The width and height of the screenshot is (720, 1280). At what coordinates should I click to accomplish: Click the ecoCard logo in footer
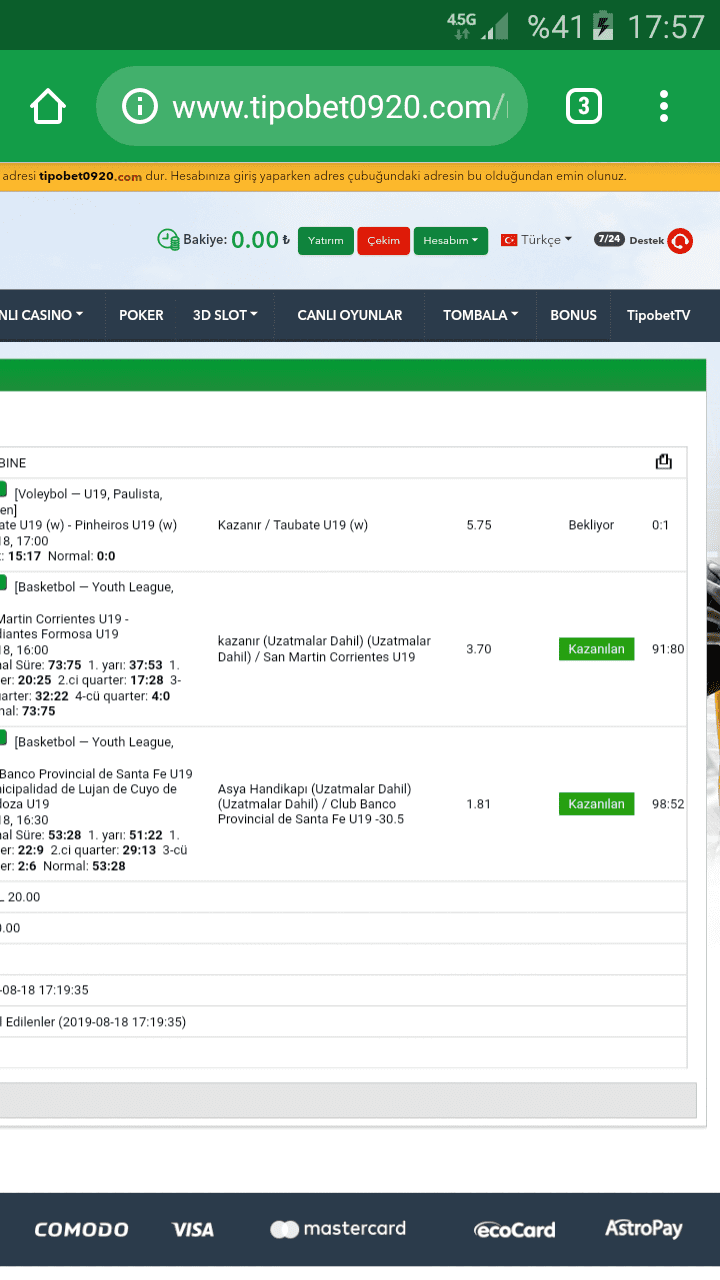pos(514,1230)
